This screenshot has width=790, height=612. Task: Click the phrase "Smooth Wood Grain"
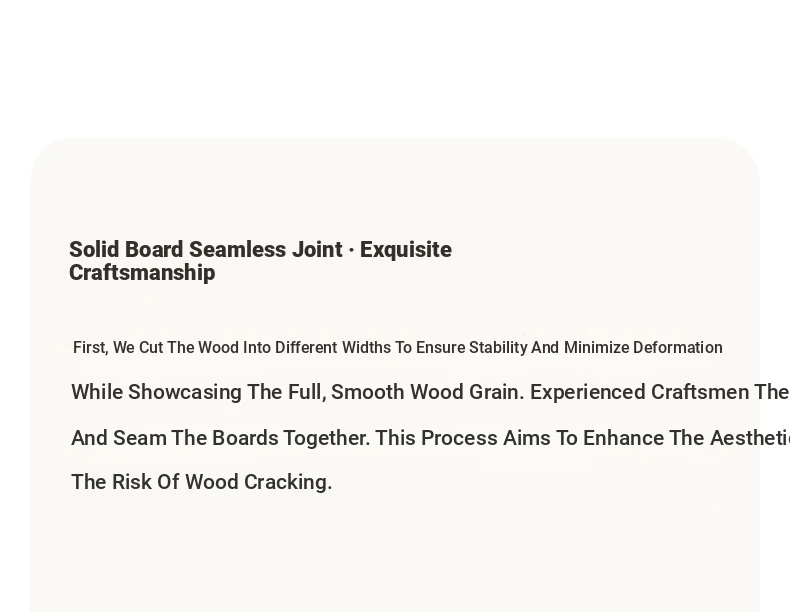pyautogui.click(x=427, y=392)
